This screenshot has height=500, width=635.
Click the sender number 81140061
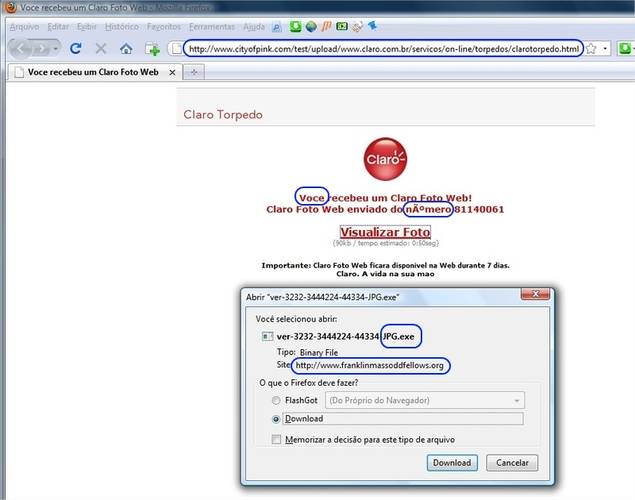[x=479, y=209]
